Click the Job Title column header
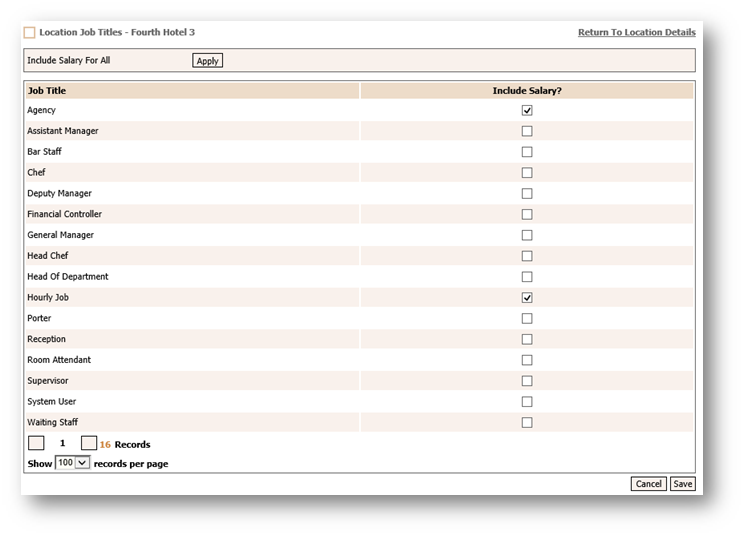Viewport: 745px width, 537px height. click(x=47, y=91)
